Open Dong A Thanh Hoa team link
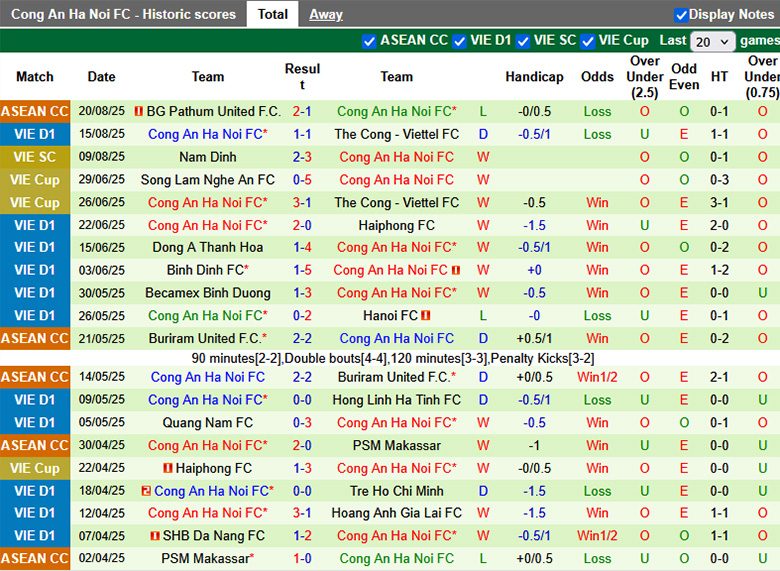 pos(208,247)
